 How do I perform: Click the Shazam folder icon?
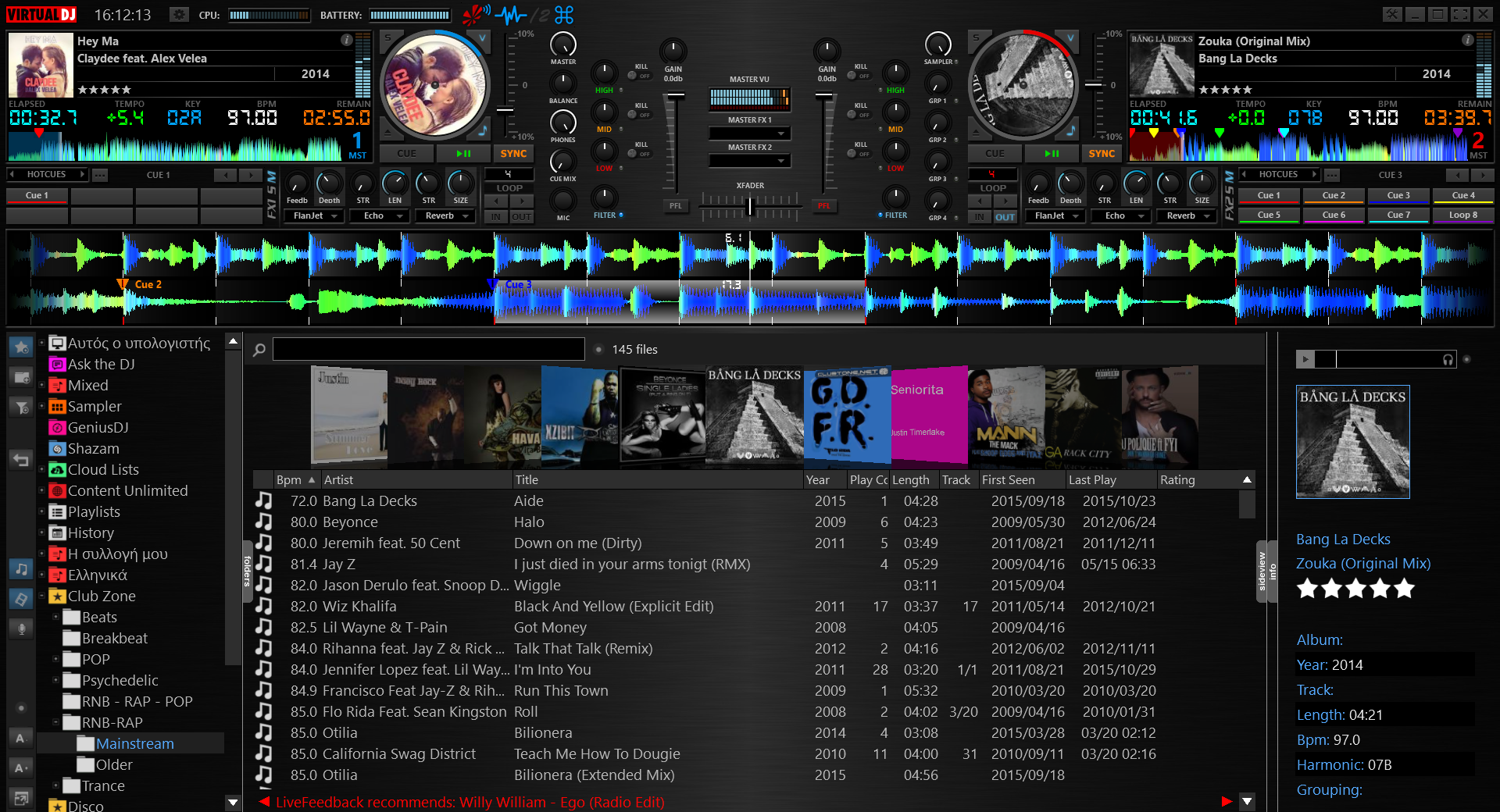pos(57,449)
